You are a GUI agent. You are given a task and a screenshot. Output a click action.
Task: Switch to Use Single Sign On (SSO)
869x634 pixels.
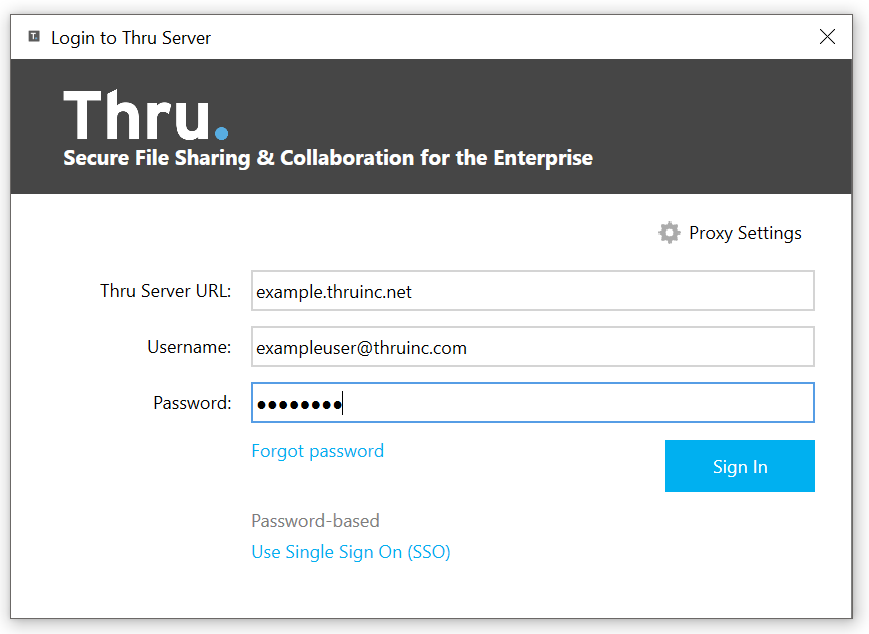click(x=351, y=552)
